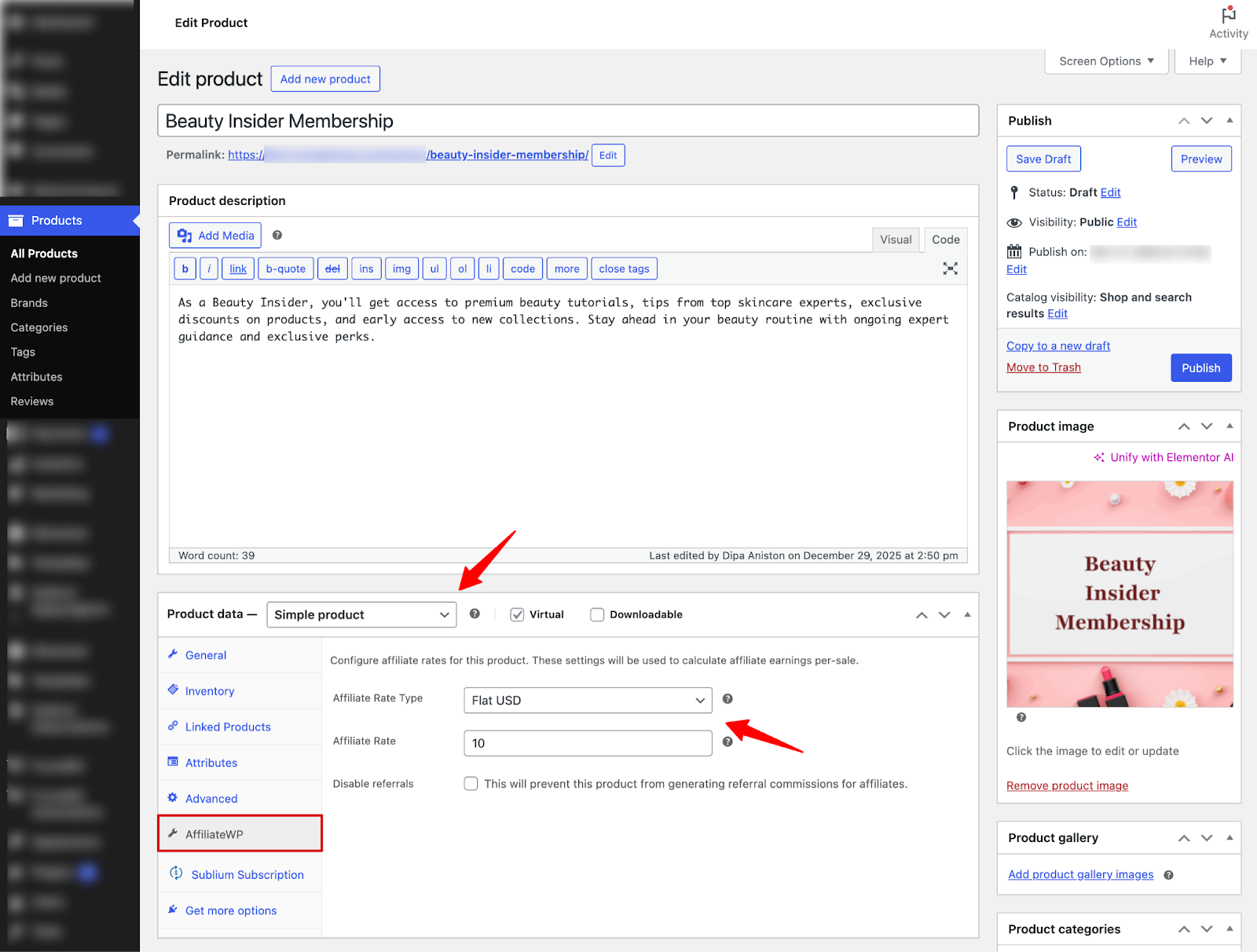This screenshot has height=952, width=1257.
Task: Switch to the Code editor tab
Action: 945,240
